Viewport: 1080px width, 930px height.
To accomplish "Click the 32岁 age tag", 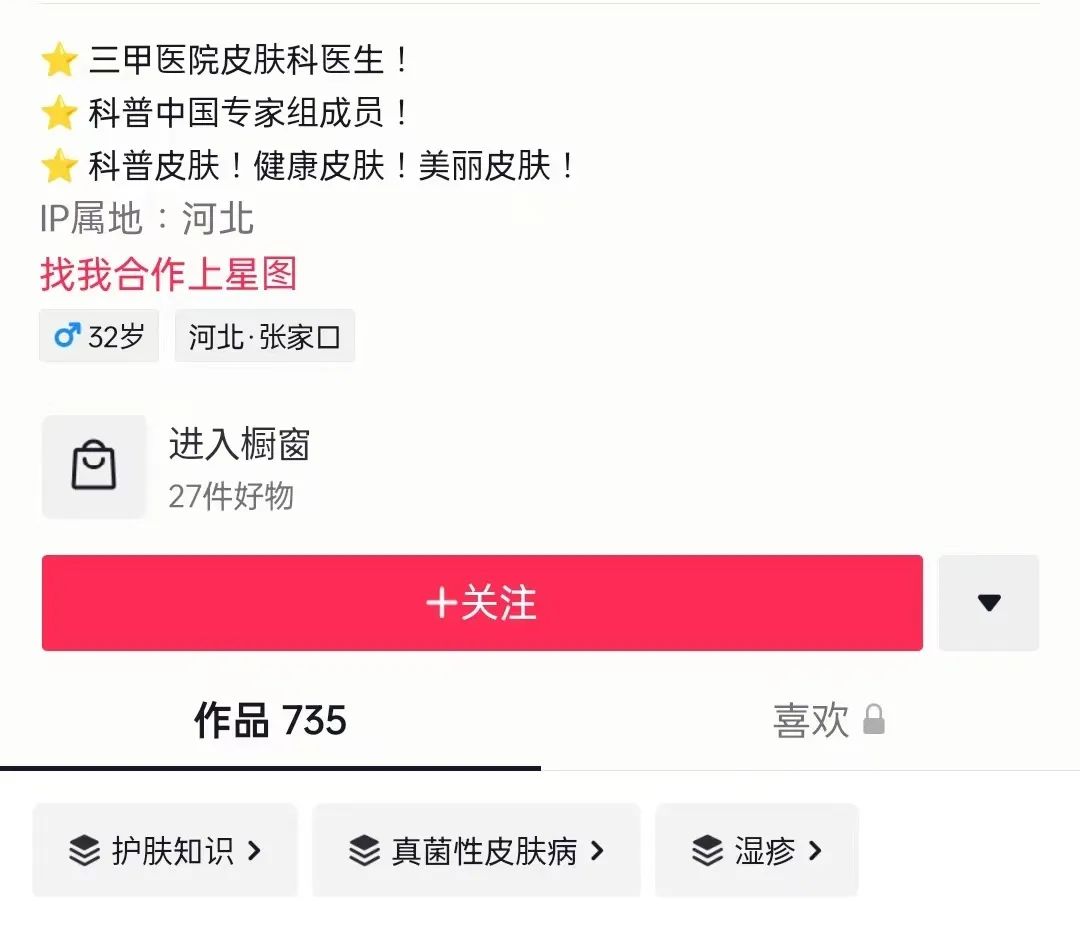I will coord(99,336).
